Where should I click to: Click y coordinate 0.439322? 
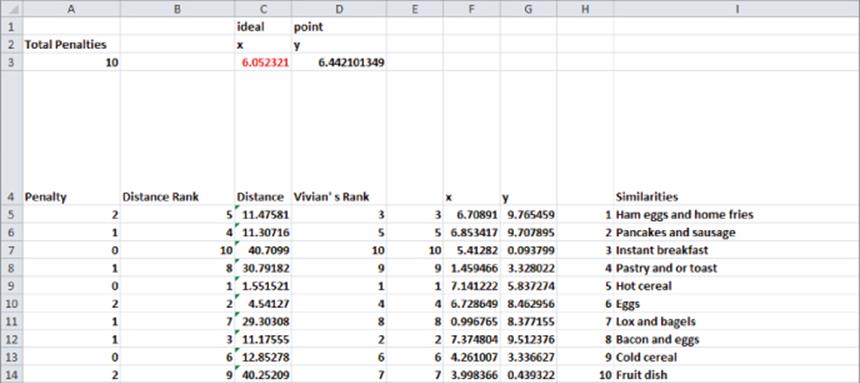pos(528,375)
